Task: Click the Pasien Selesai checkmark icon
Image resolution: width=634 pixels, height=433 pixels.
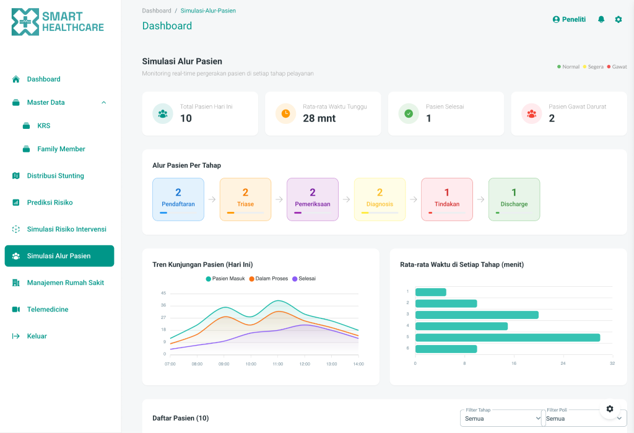Action: (x=408, y=114)
